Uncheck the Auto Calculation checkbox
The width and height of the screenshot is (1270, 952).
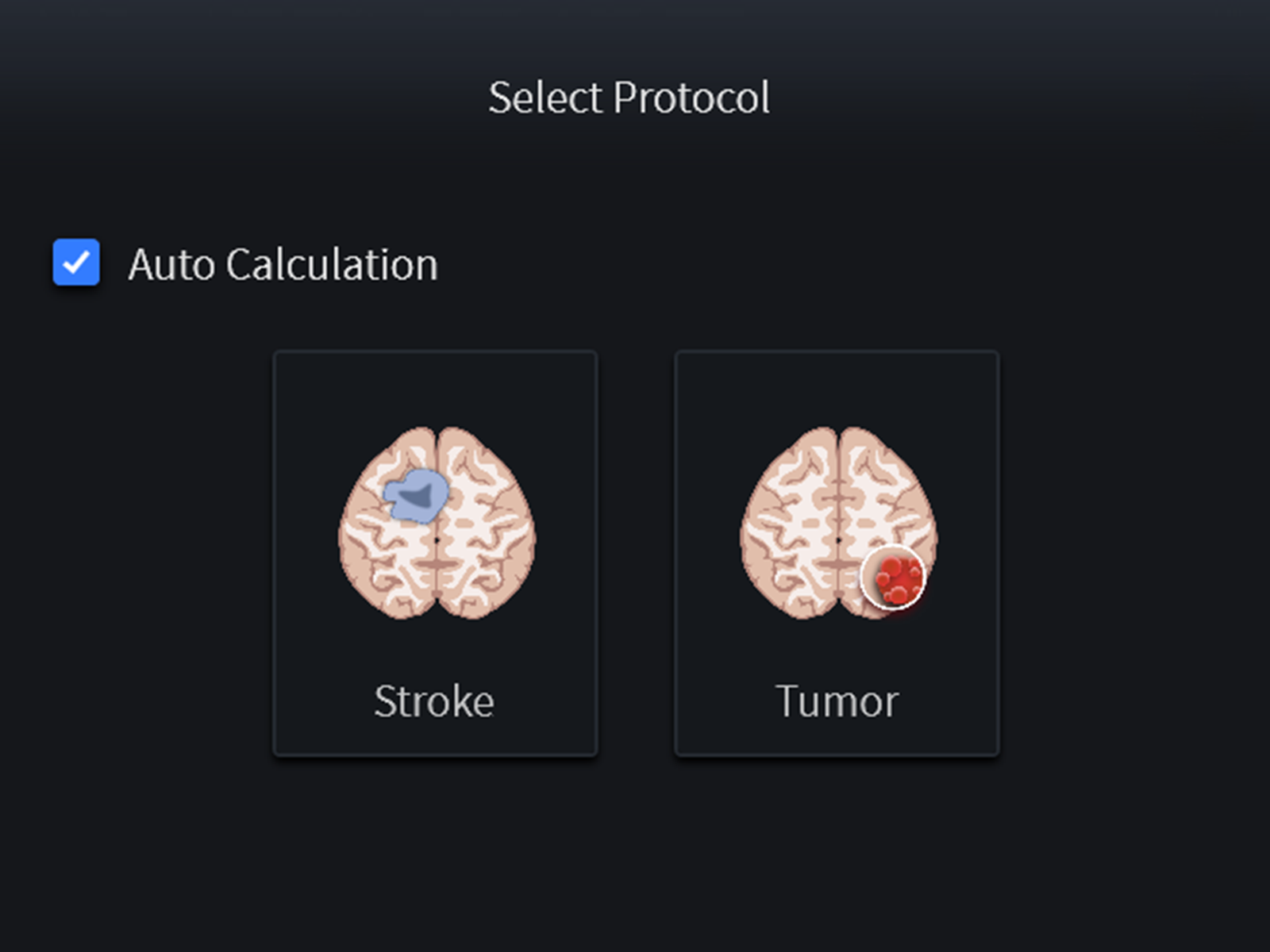(x=76, y=262)
